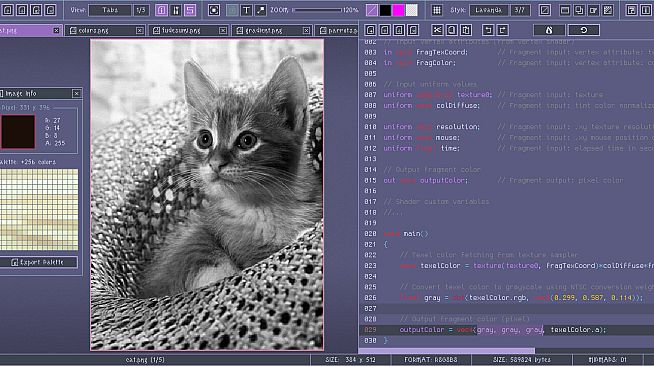Image resolution: width=654 pixels, height=366 pixels.
Task: Click the second file icon in the top-left toolbar
Action: (x=22, y=10)
